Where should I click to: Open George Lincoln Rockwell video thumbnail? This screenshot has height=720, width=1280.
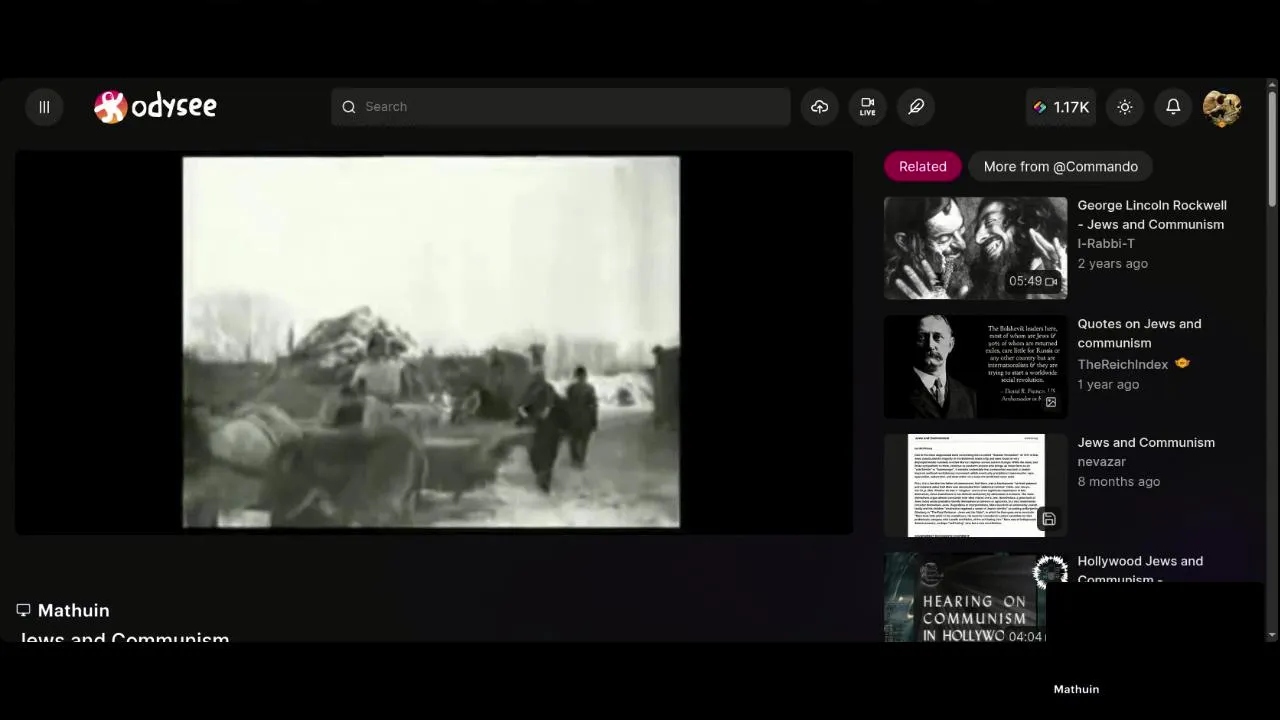[x=975, y=248]
